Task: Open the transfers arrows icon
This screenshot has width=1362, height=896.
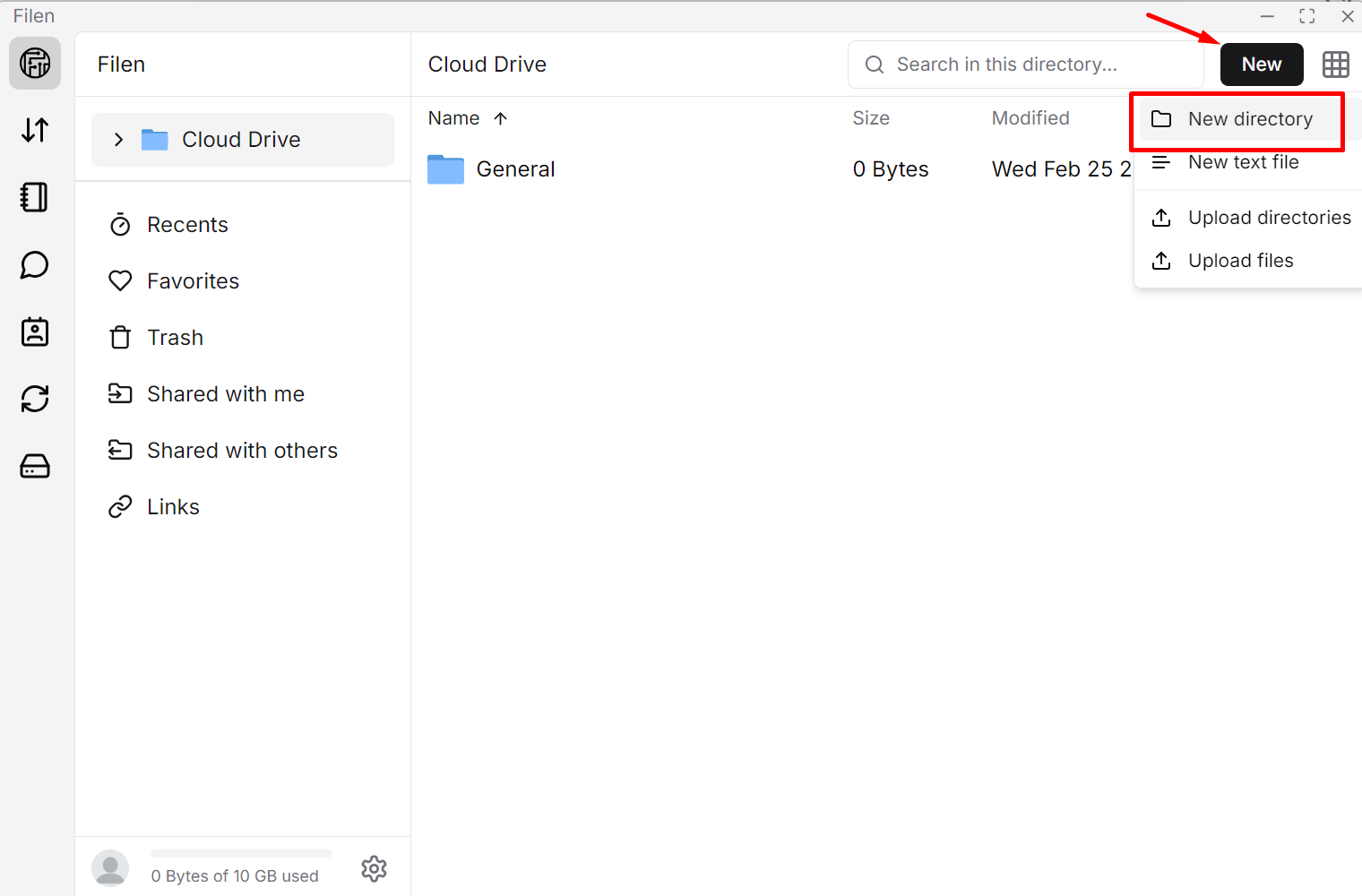Action: 35,131
